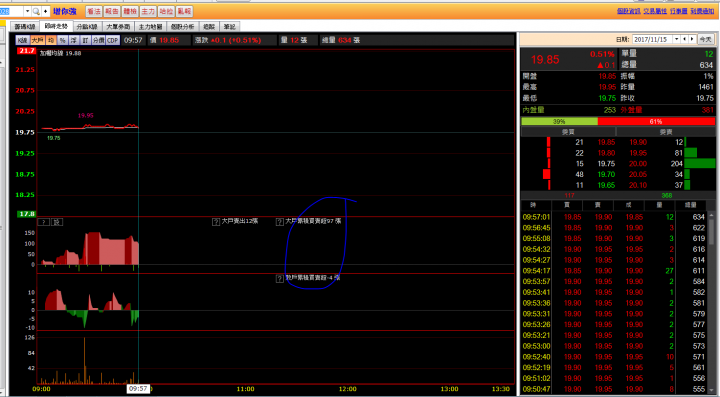Image resolution: width=720 pixels, height=397 pixels.
Task: Click the 內盤量 value 253
Action: click(610, 110)
